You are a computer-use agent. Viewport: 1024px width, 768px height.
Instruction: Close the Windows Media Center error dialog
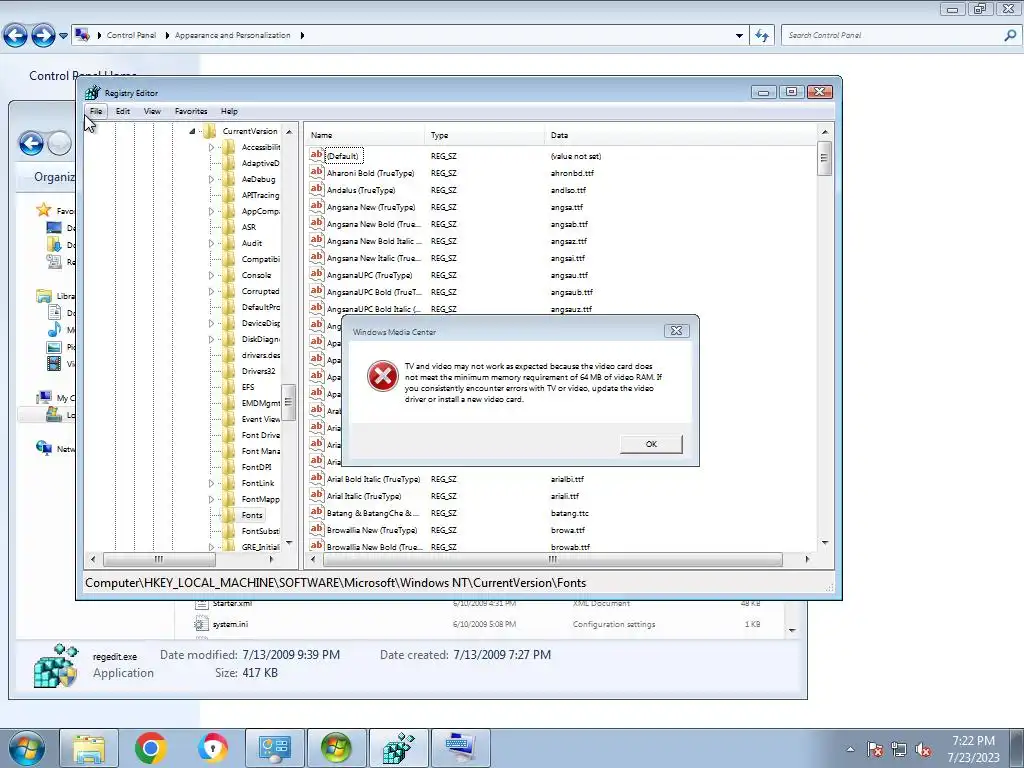(677, 331)
